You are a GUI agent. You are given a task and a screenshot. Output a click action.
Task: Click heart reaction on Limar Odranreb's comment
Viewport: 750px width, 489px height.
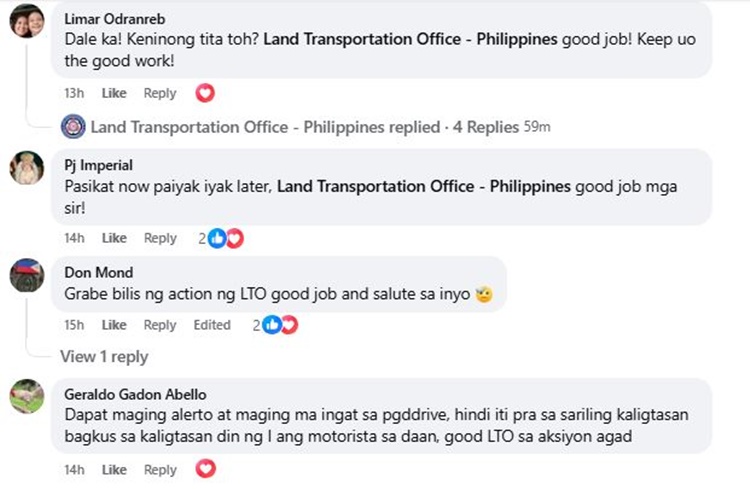click(205, 93)
